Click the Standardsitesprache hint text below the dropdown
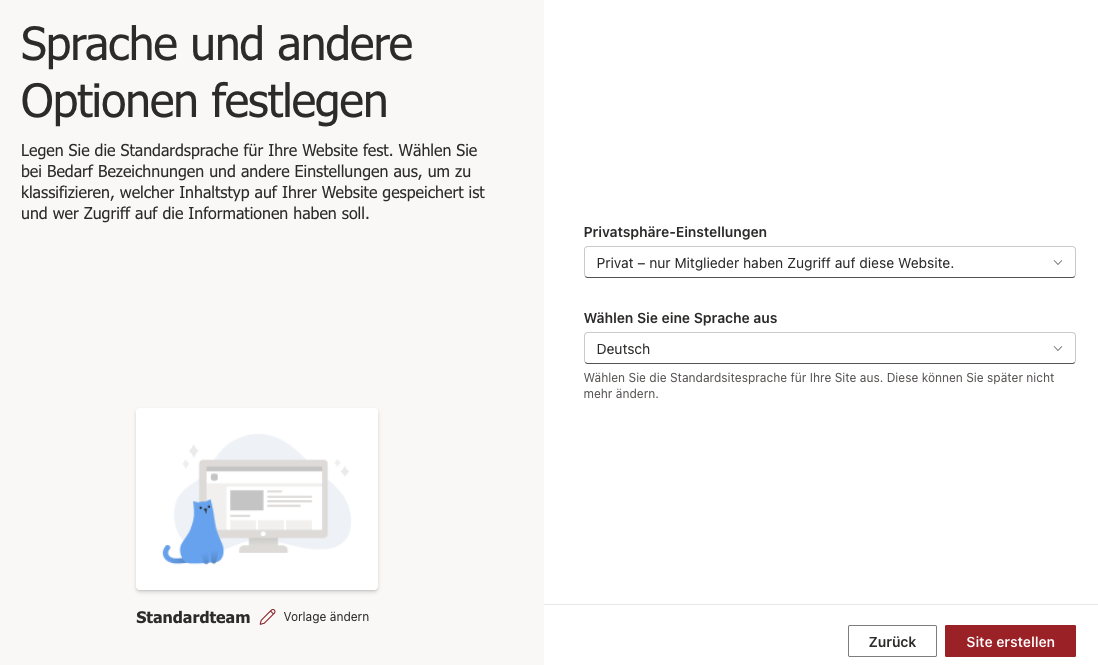Image resolution: width=1098 pixels, height=665 pixels. point(818,386)
